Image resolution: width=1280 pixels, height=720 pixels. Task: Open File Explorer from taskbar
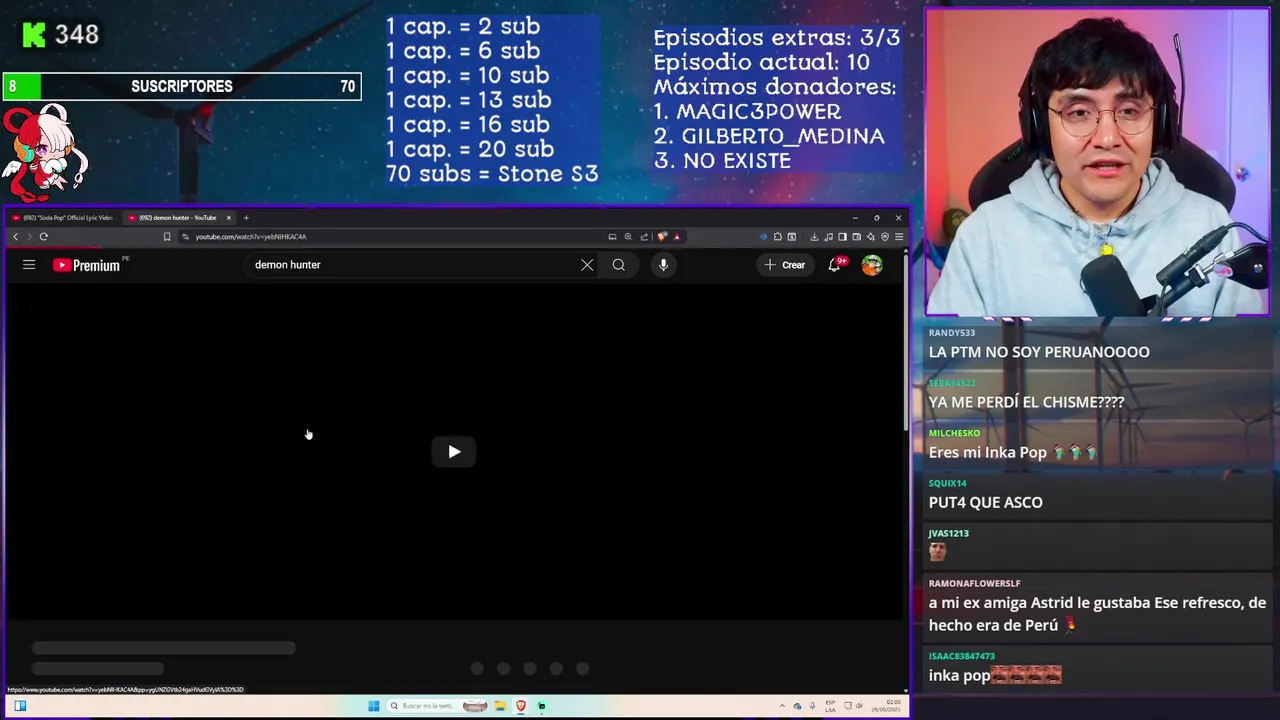point(500,706)
